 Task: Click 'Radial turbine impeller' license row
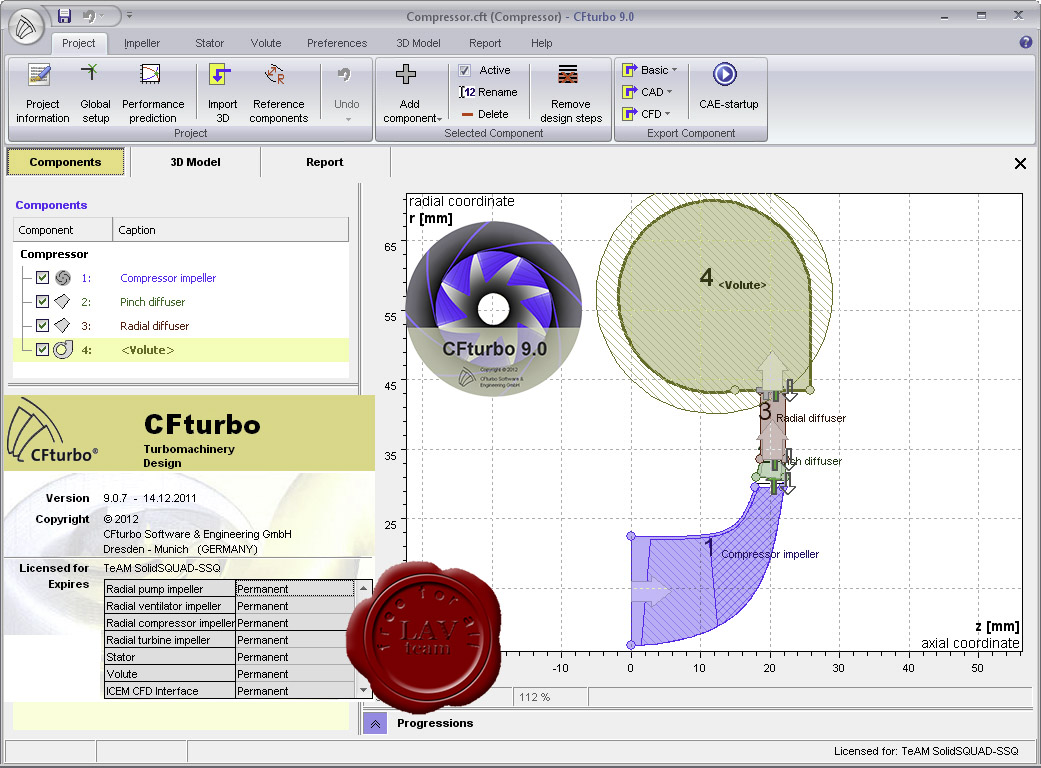tap(229, 640)
